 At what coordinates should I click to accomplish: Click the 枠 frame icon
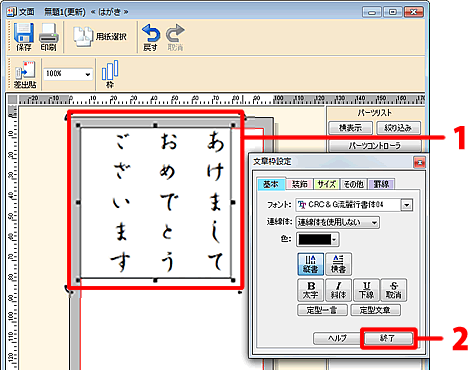pos(110,74)
